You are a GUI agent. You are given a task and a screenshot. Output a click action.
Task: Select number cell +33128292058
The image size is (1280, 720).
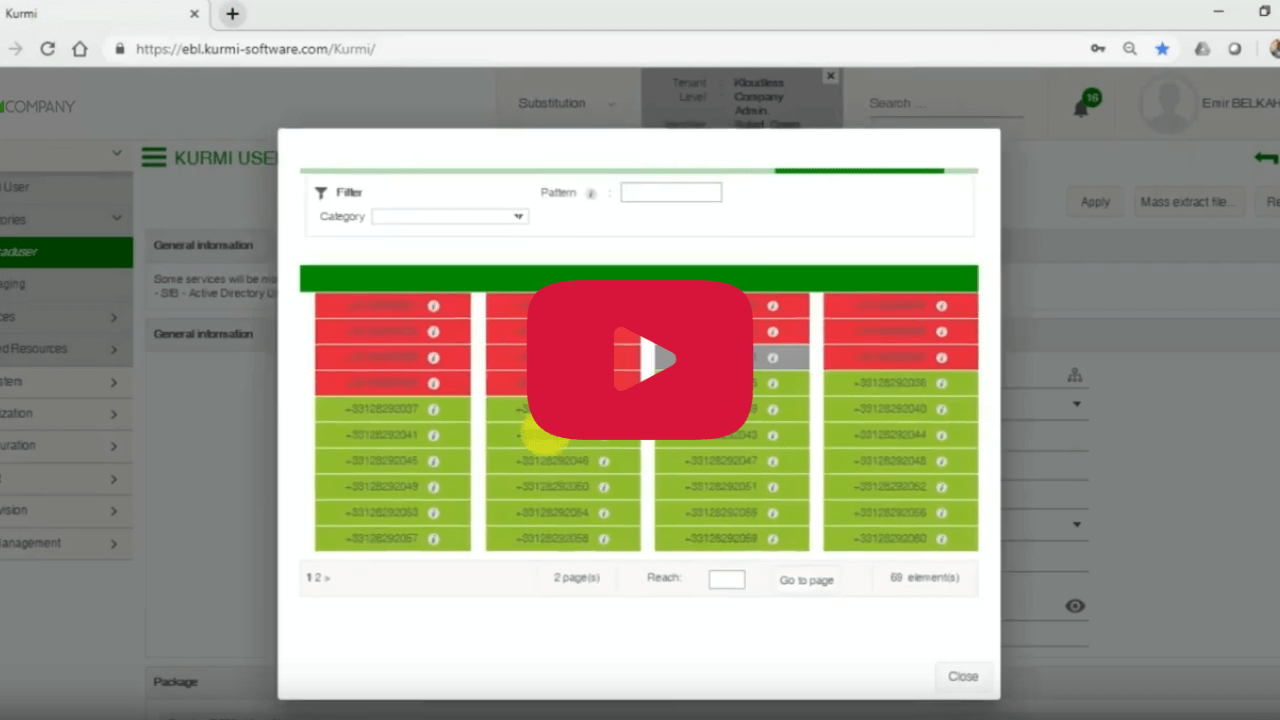[562, 539]
